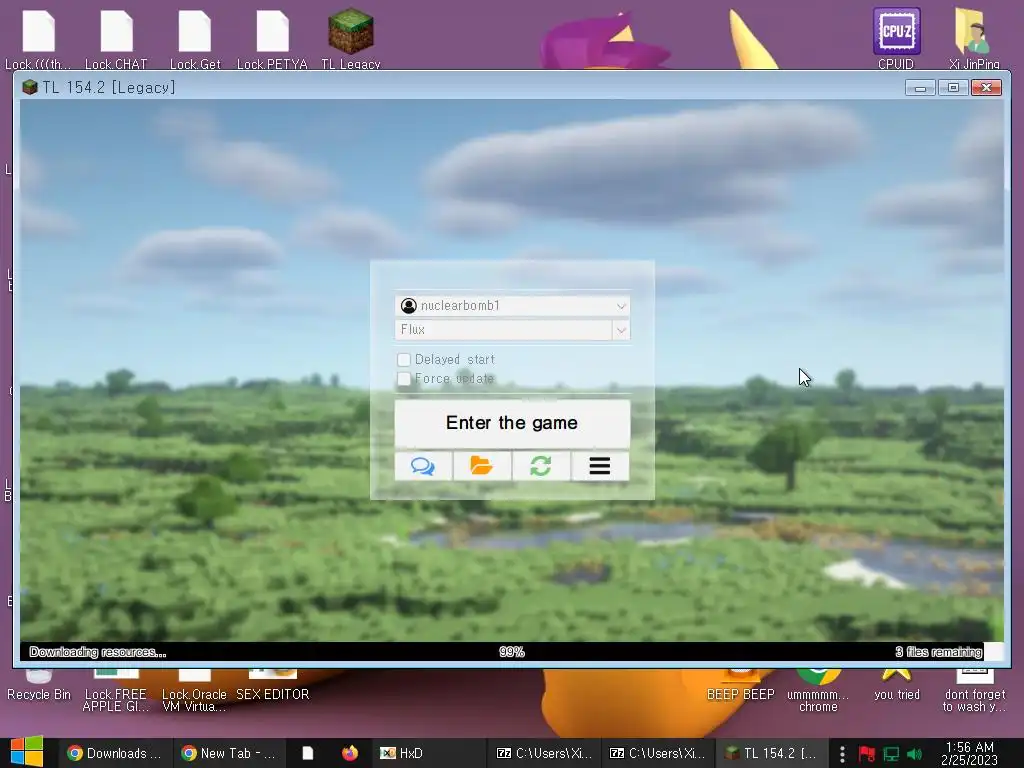
Task: Open the chat/support speech bubble icon
Action: click(423, 466)
